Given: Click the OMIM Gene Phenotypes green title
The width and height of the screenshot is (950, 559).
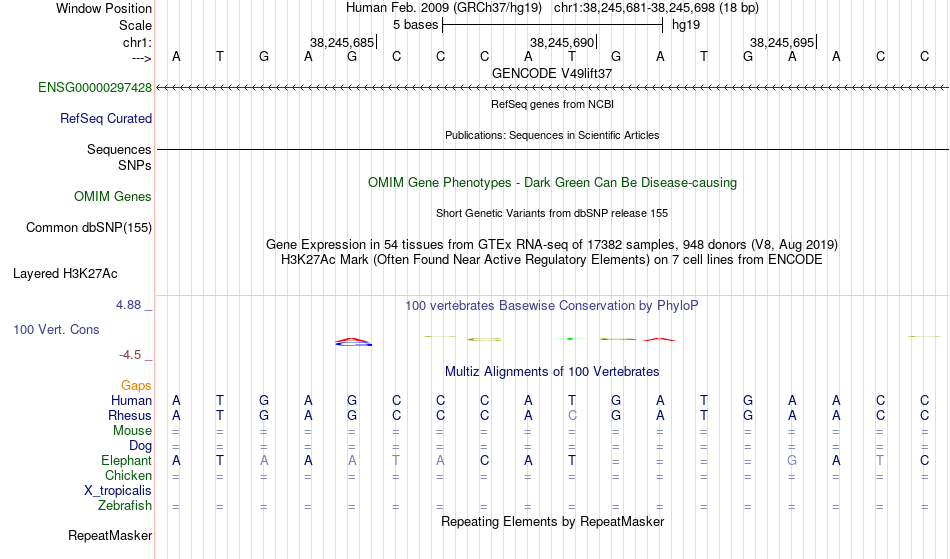Looking at the screenshot, I should [552, 182].
